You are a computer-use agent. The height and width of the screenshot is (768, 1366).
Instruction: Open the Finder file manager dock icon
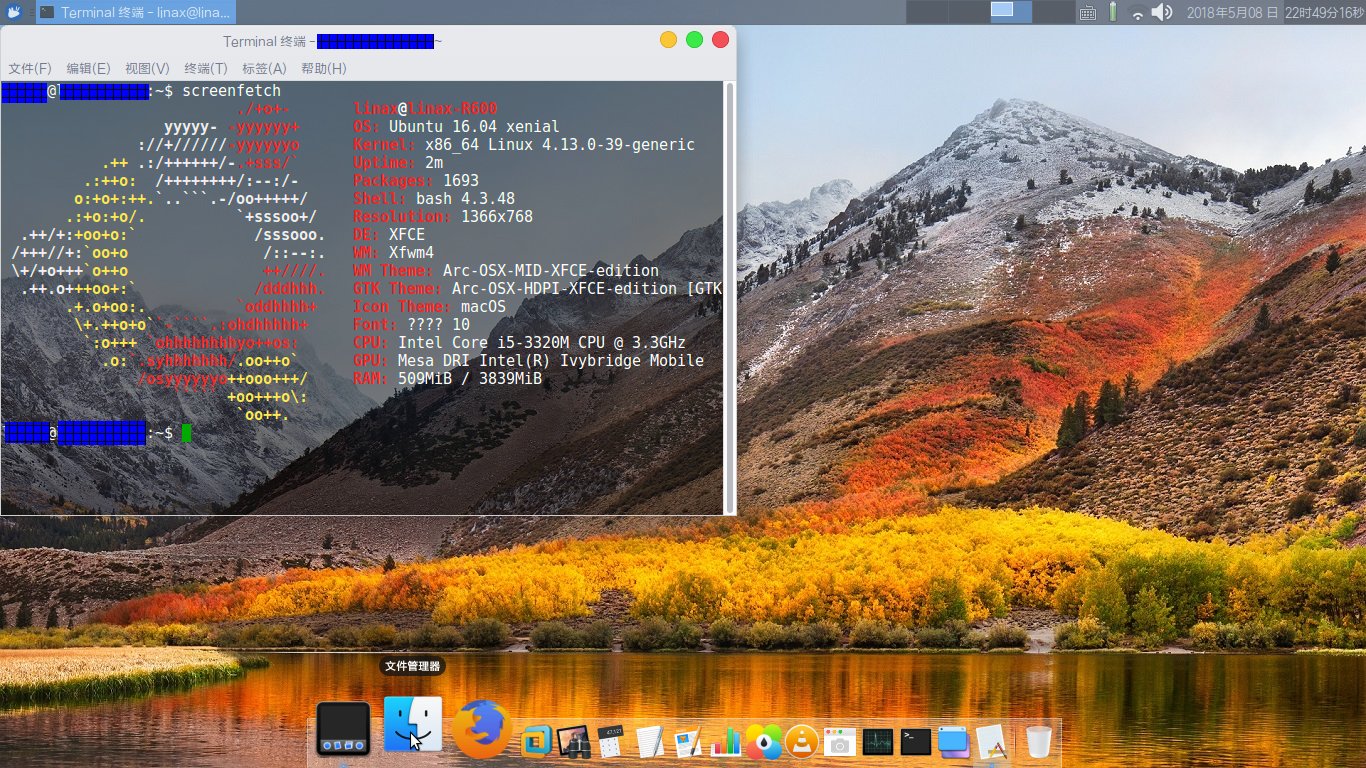coord(412,725)
